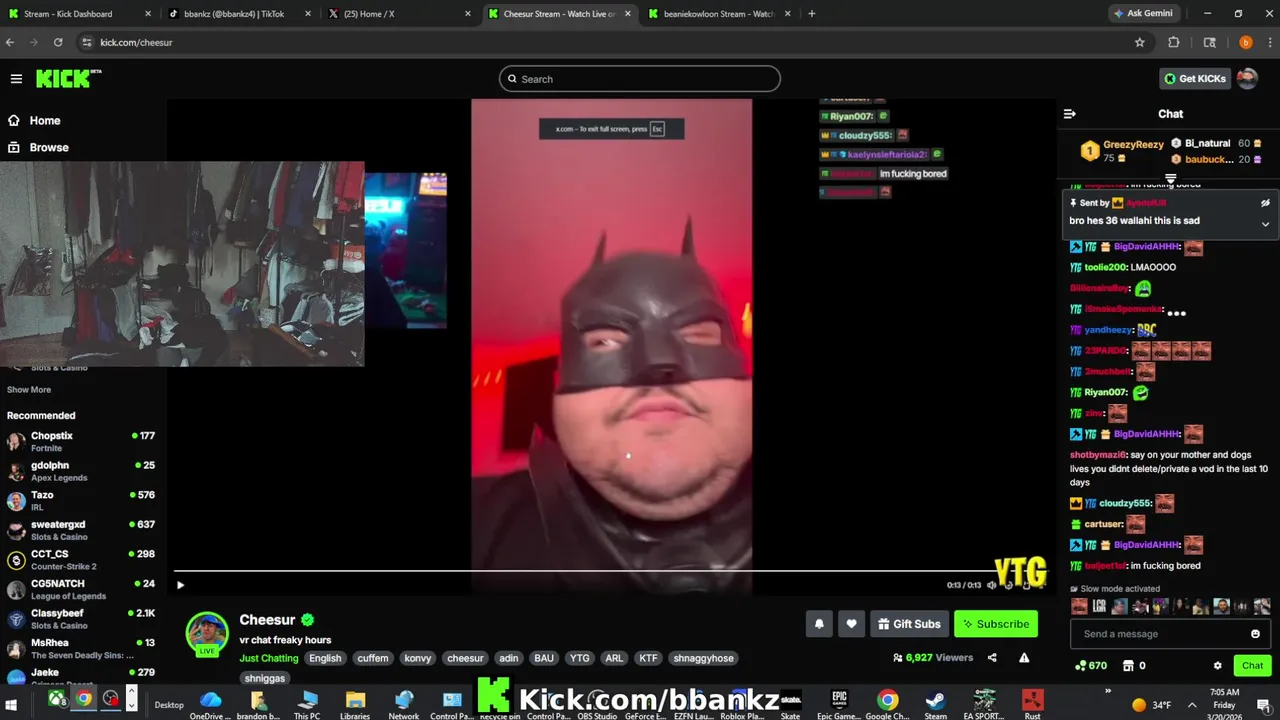Open recommended channel Jaeke
The image size is (1280, 720).
(80, 677)
